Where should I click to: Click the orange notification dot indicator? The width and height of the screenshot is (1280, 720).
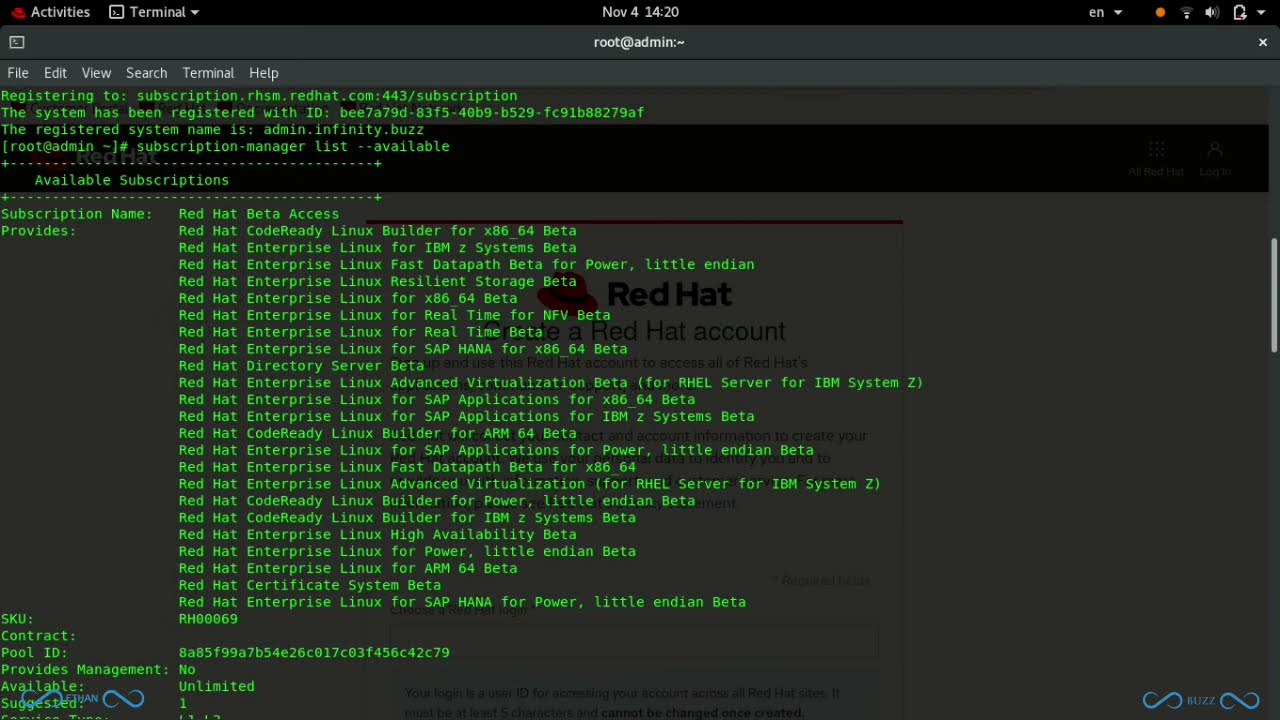click(x=1160, y=13)
